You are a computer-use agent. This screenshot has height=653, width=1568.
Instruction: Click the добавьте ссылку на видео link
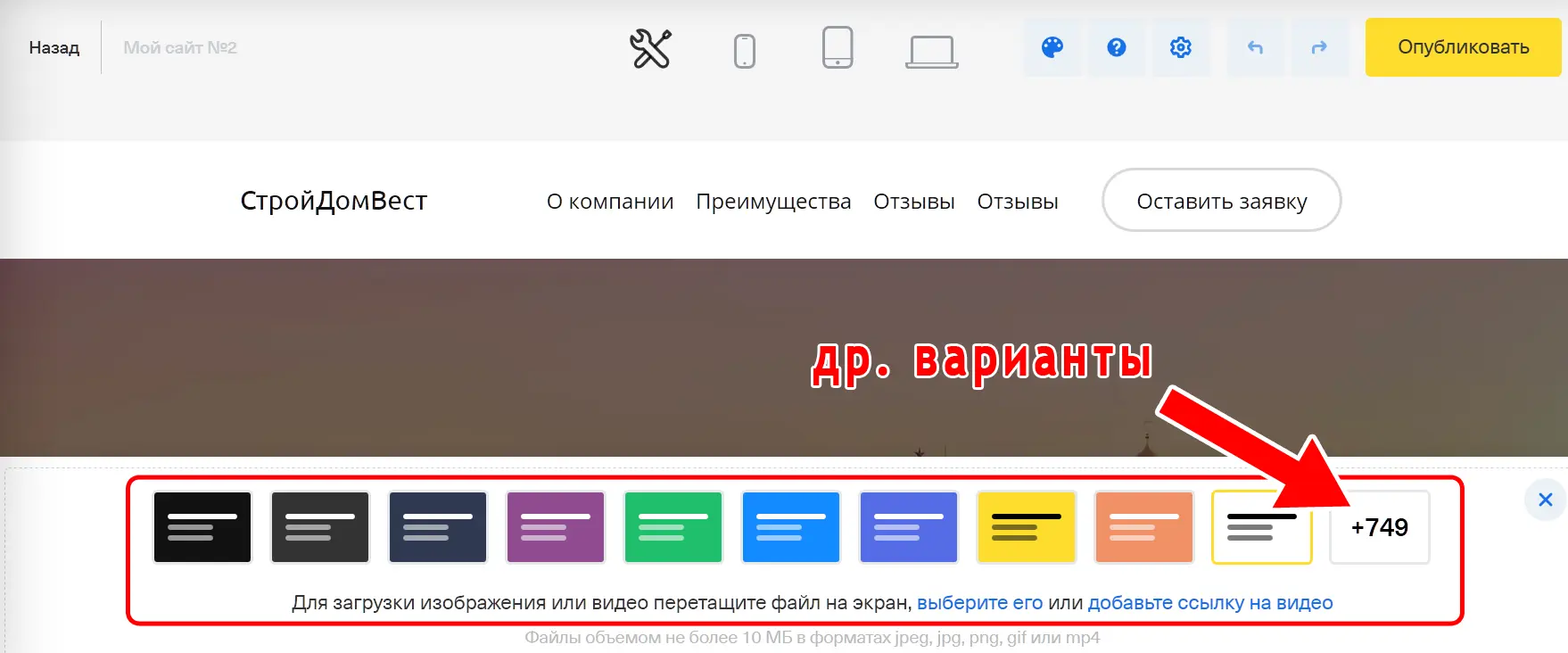[x=1209, y=603]
